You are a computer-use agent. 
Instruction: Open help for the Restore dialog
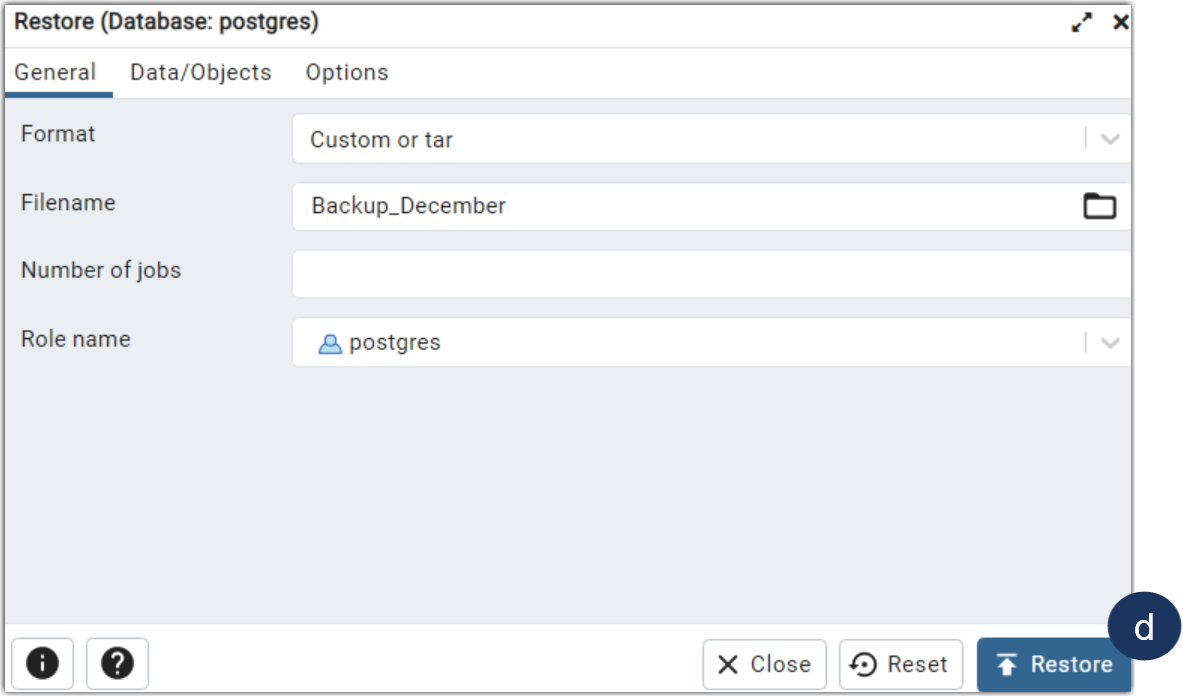[117, 663]
